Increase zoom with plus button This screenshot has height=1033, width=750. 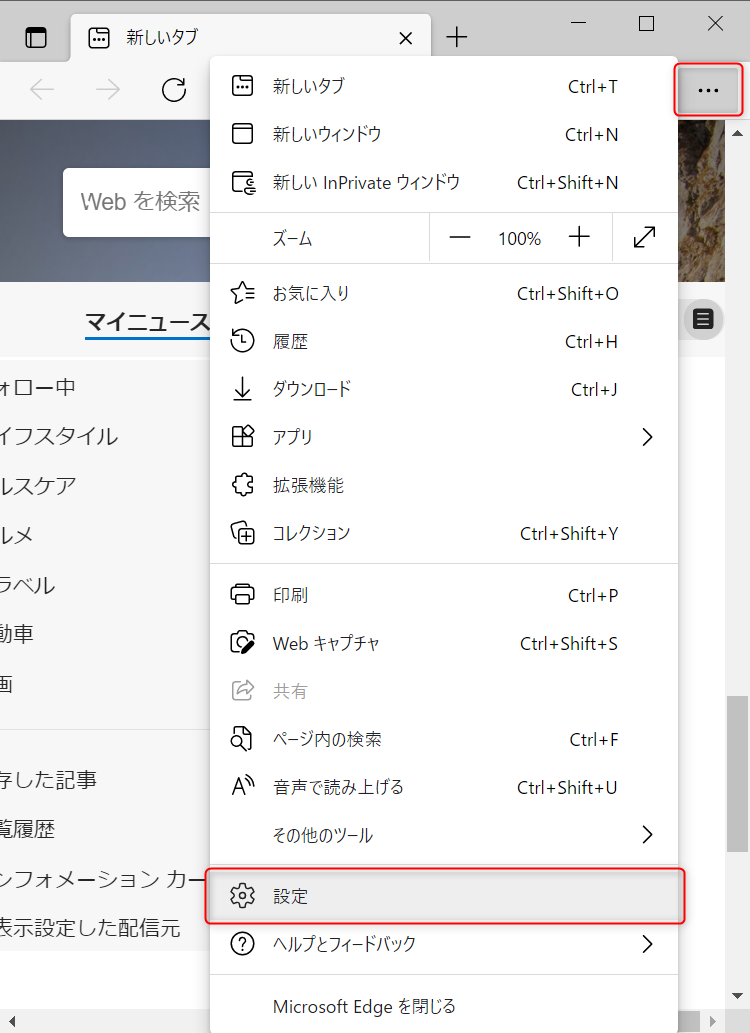(x=579, y=237)
